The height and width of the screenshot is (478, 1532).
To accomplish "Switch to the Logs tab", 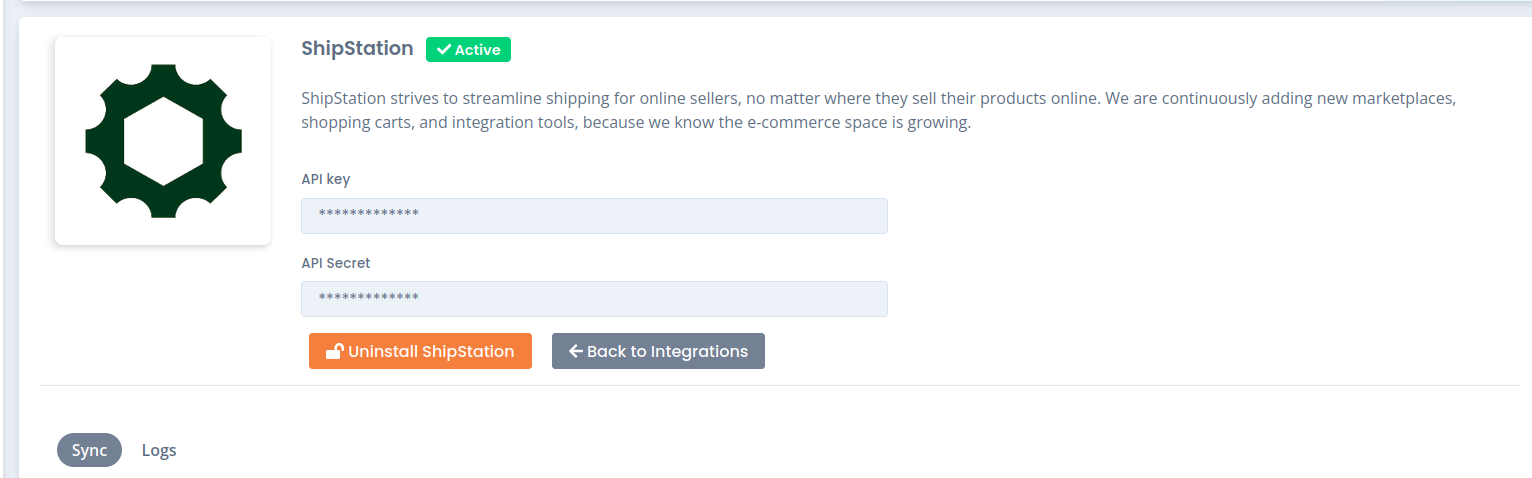I will point(159,450).
